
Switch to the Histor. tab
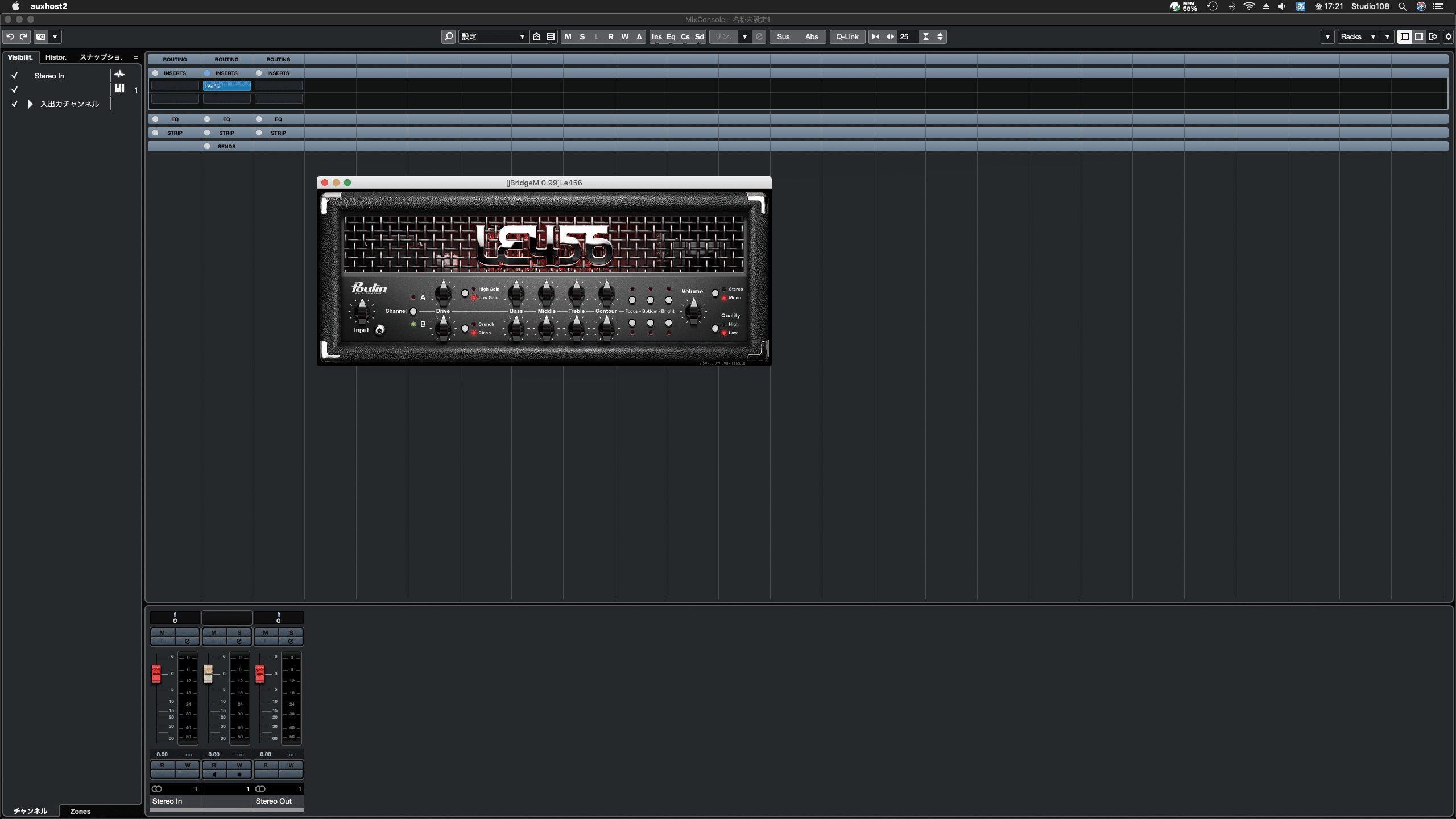coord(56,57)
